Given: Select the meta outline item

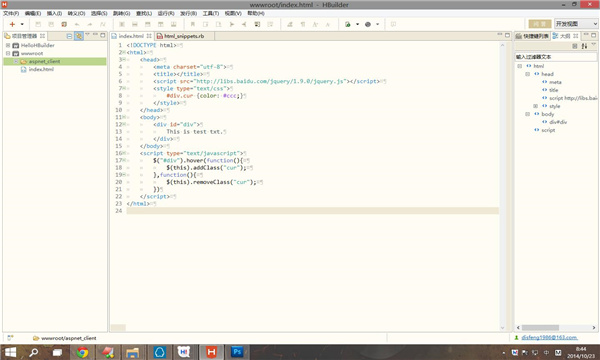Looking at the screenshot, I should (x=555, y=82).
